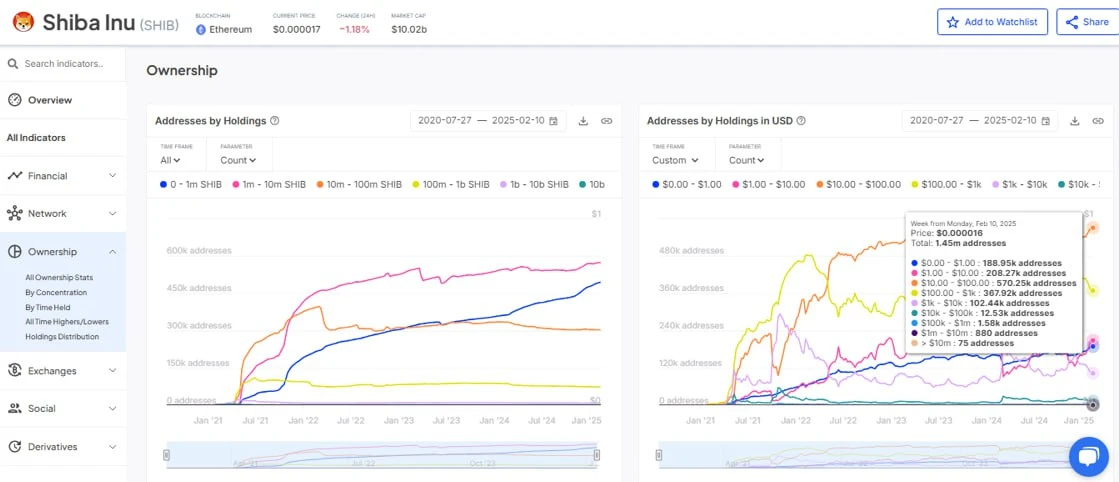
Task: Click the Social people icon
Action: 14,408
